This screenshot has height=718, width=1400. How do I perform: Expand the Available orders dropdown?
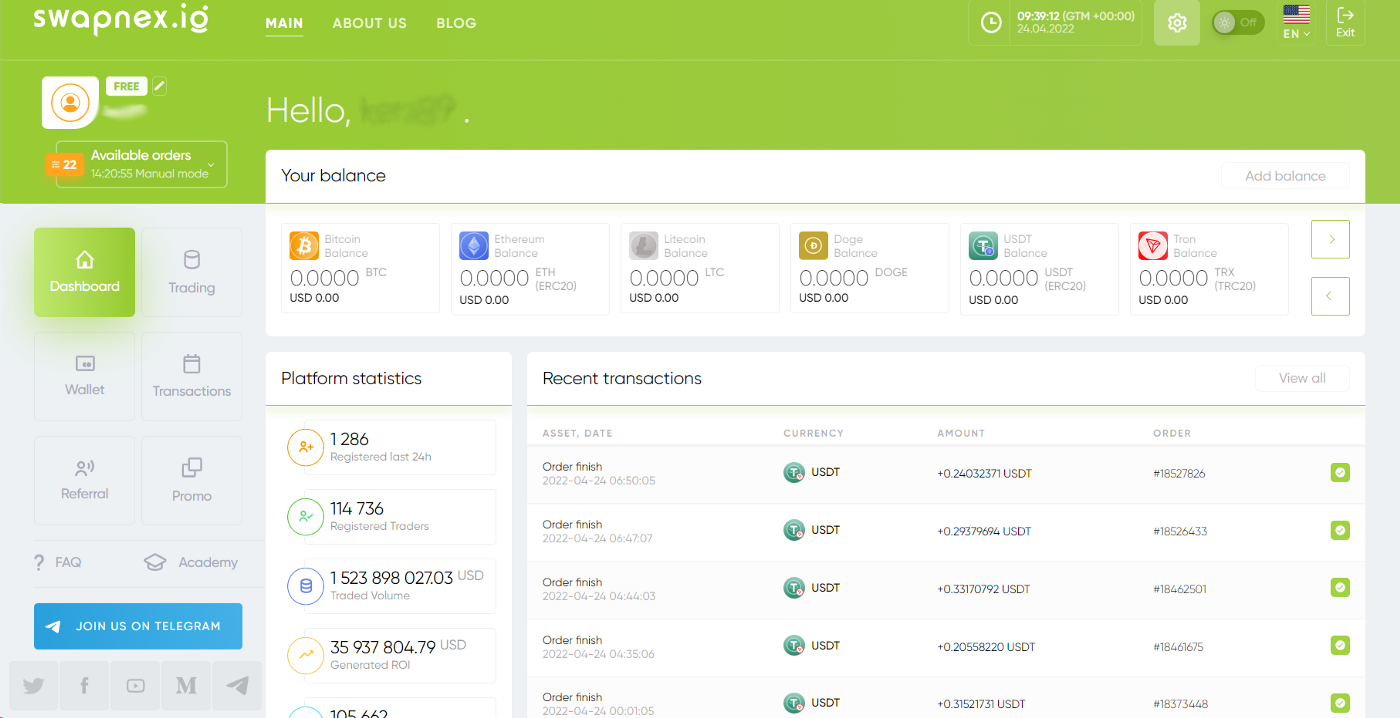point(141,164)
